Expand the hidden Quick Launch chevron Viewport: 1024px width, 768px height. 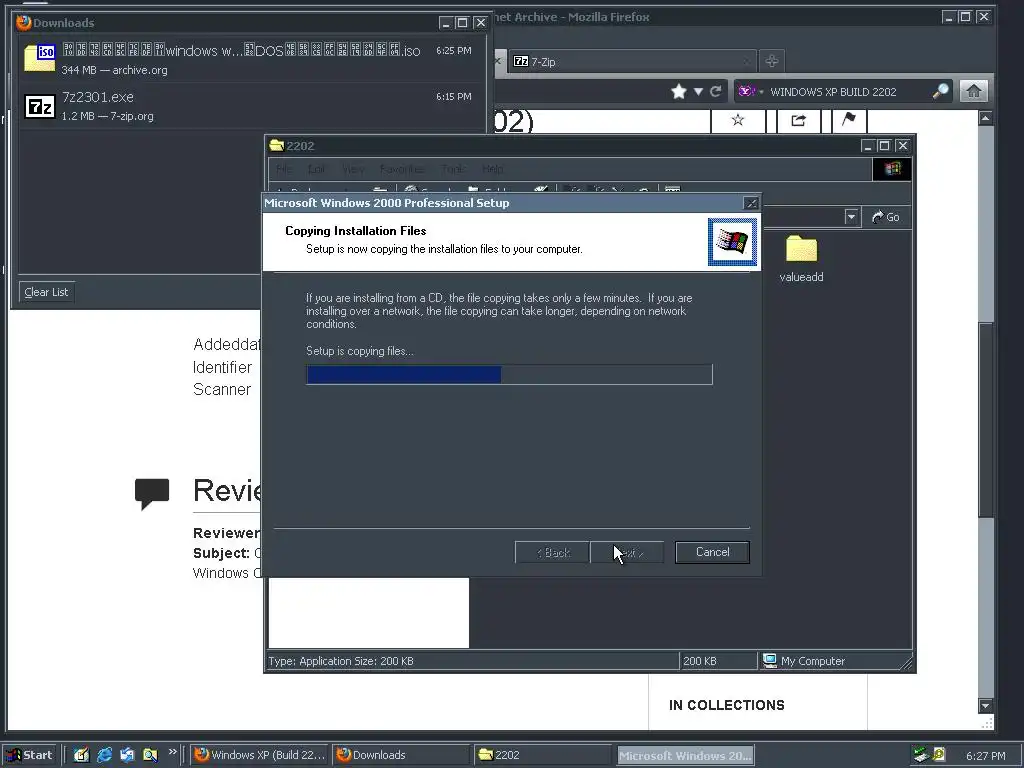point(172,752)
